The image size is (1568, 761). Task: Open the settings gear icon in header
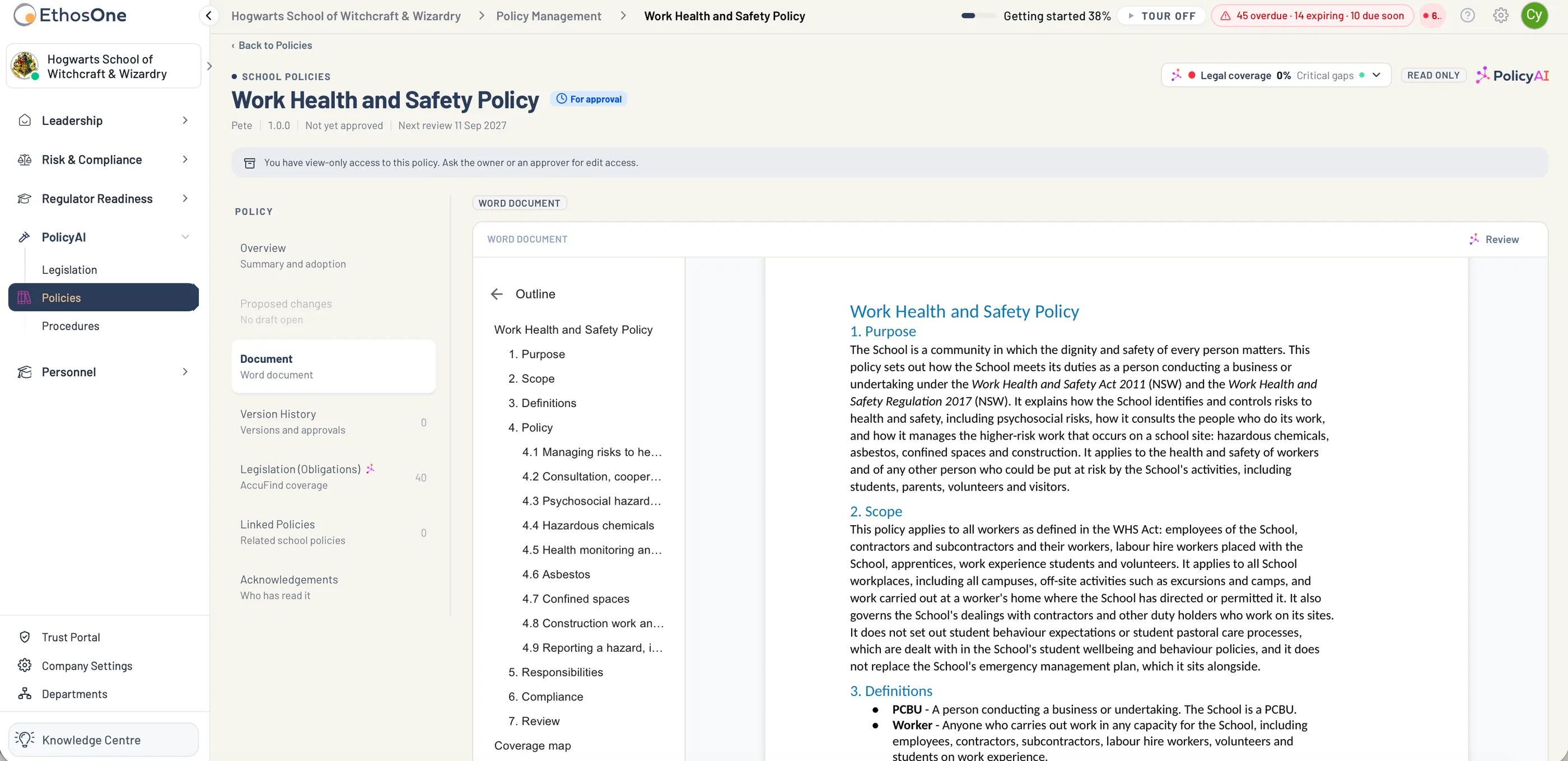click(1500, 16)
